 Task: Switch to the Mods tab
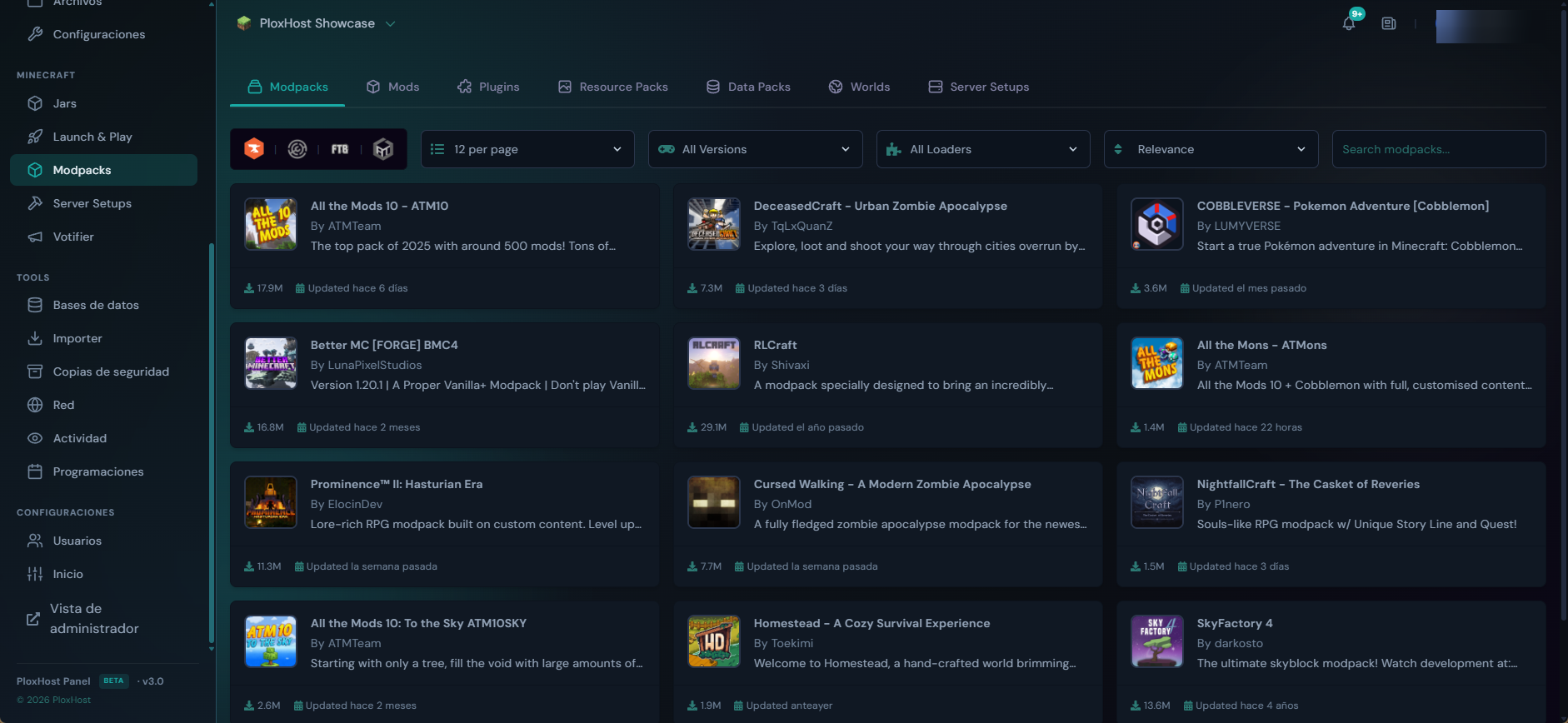click(392, 87)
